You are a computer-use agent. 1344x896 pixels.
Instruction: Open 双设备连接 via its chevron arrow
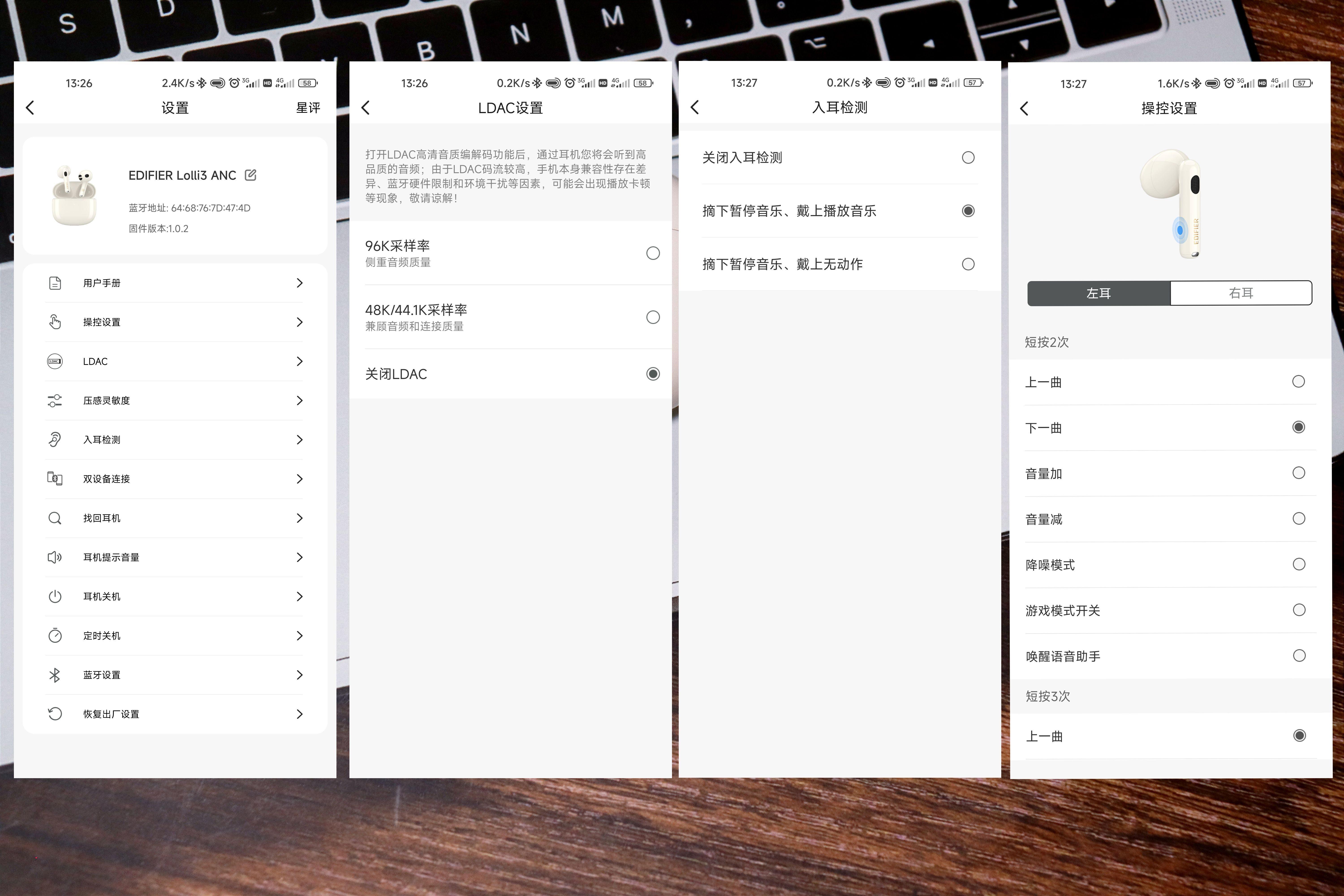tap(299, 479)
